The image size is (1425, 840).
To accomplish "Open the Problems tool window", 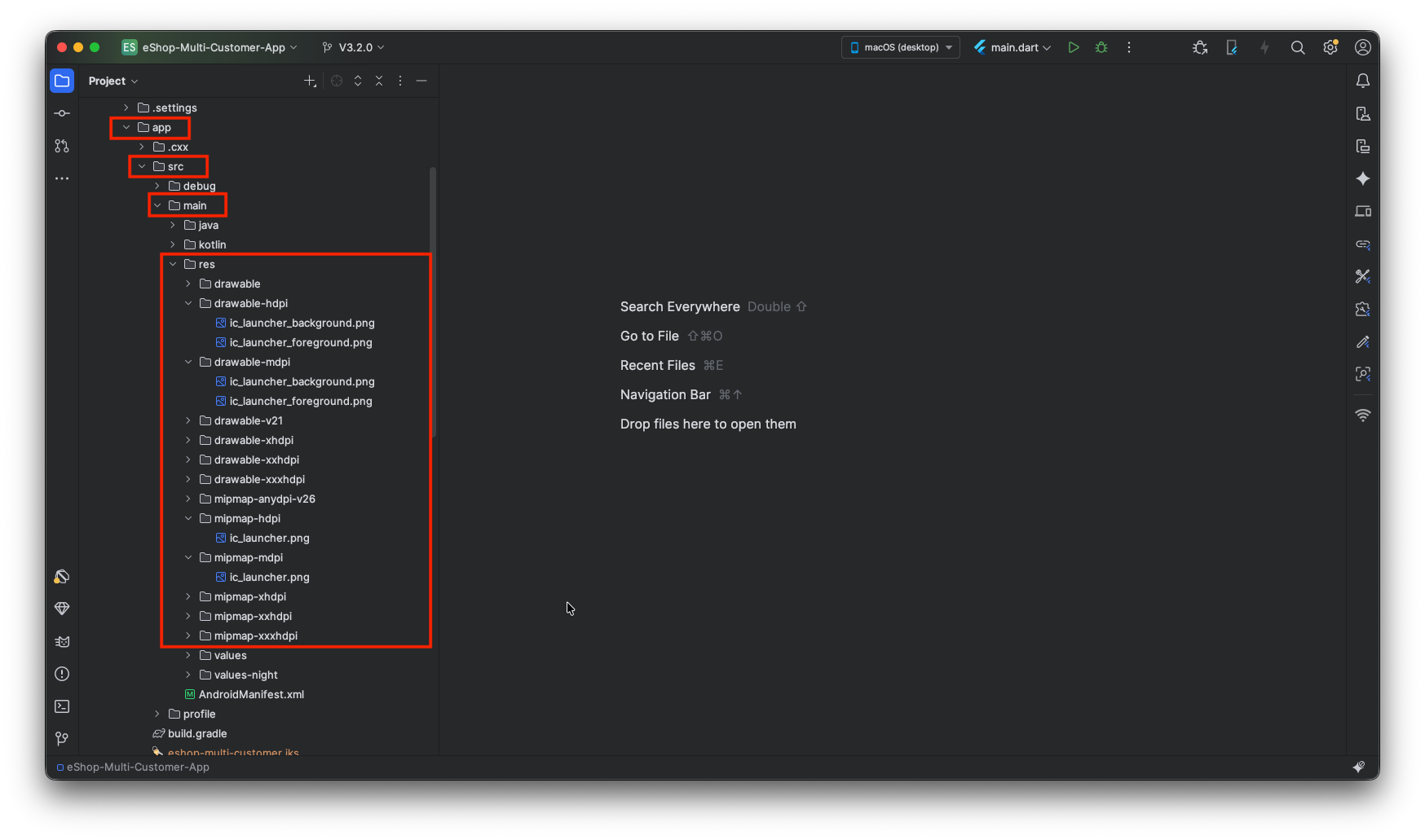I will point(62,674).
